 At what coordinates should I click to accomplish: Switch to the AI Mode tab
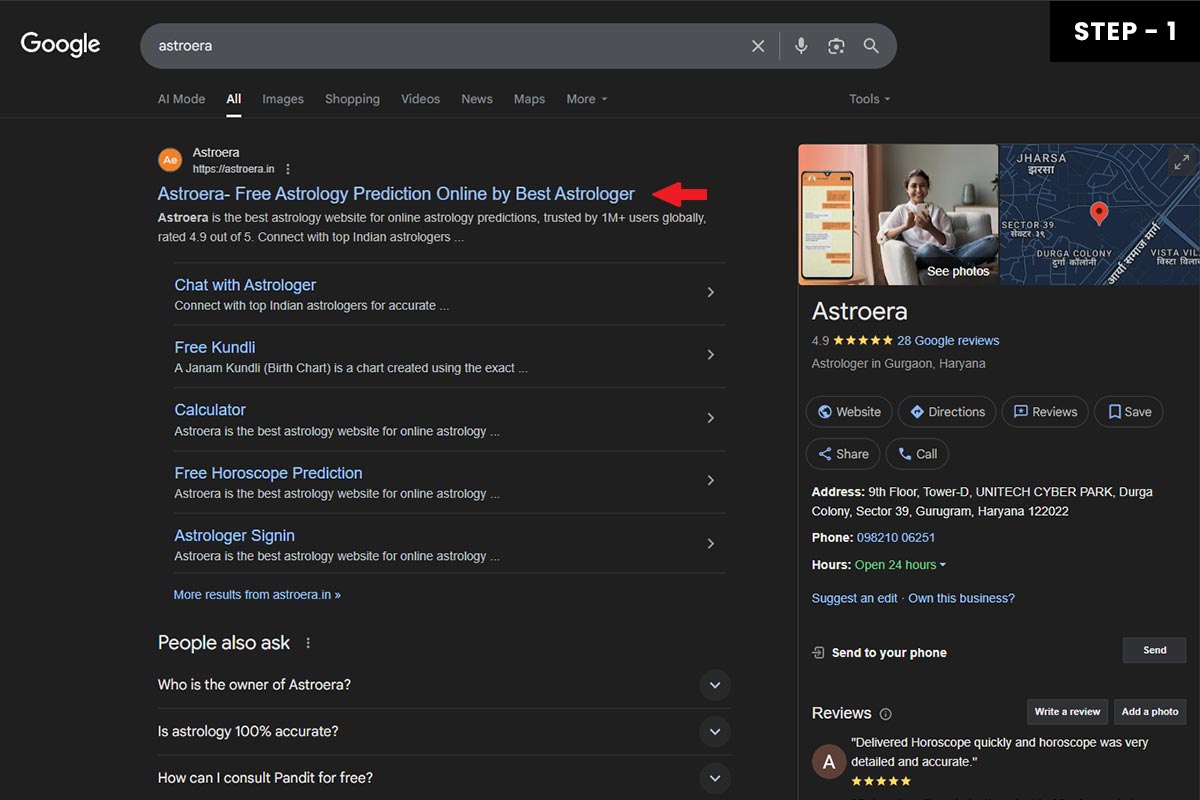[x=181, y=99]
